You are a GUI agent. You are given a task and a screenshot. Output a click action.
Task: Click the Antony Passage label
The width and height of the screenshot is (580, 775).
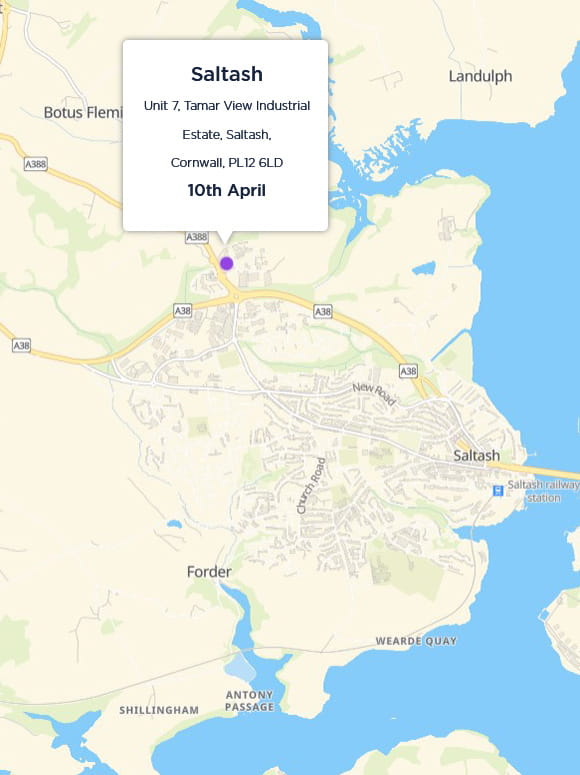(249, 701)
